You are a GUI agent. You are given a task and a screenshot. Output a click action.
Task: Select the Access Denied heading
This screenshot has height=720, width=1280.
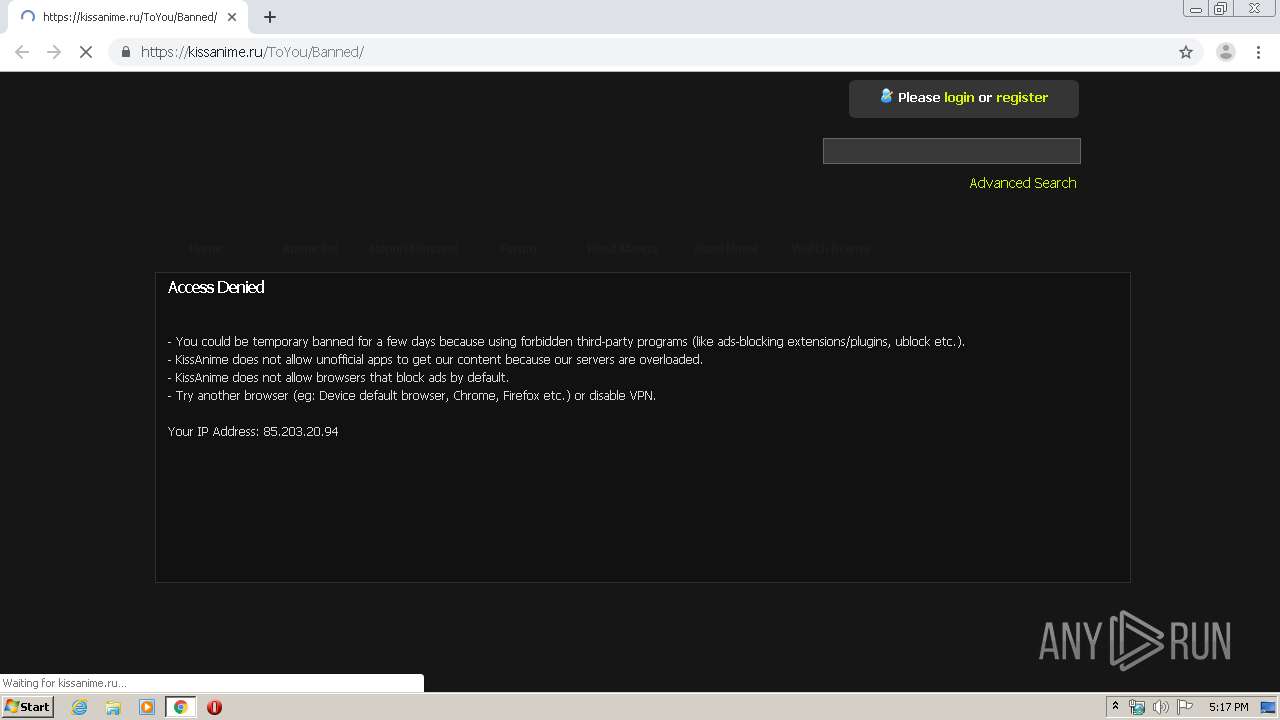tap(216, 287)
